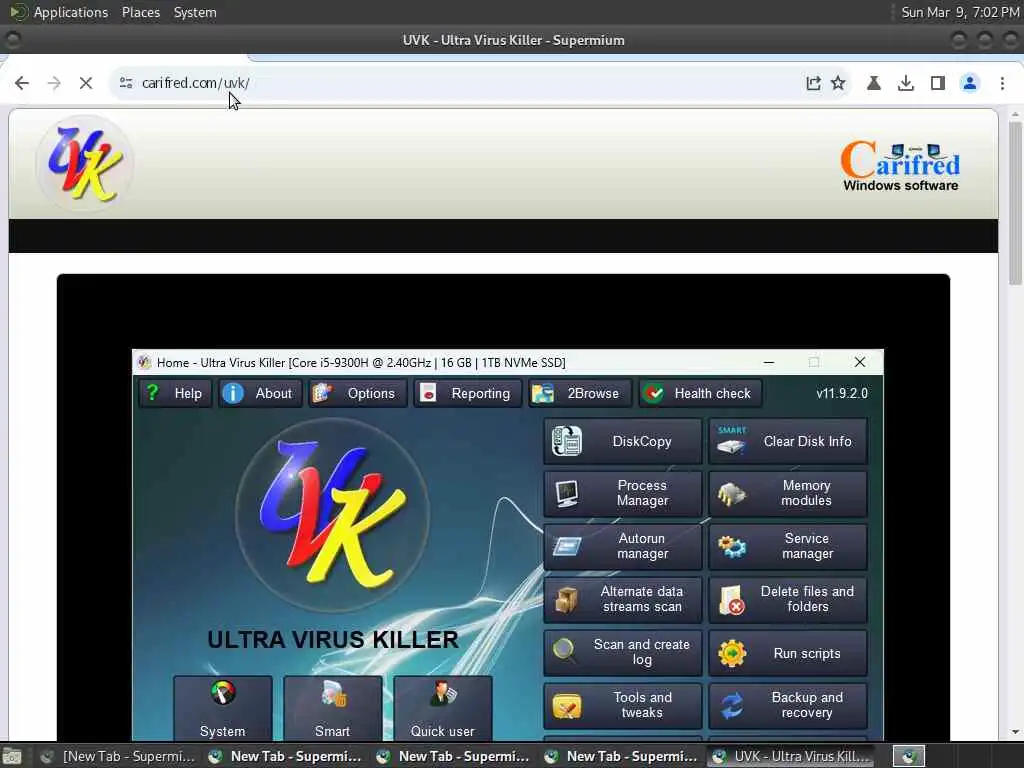
Task: Toggle the browser side panel
Action: 938,83
